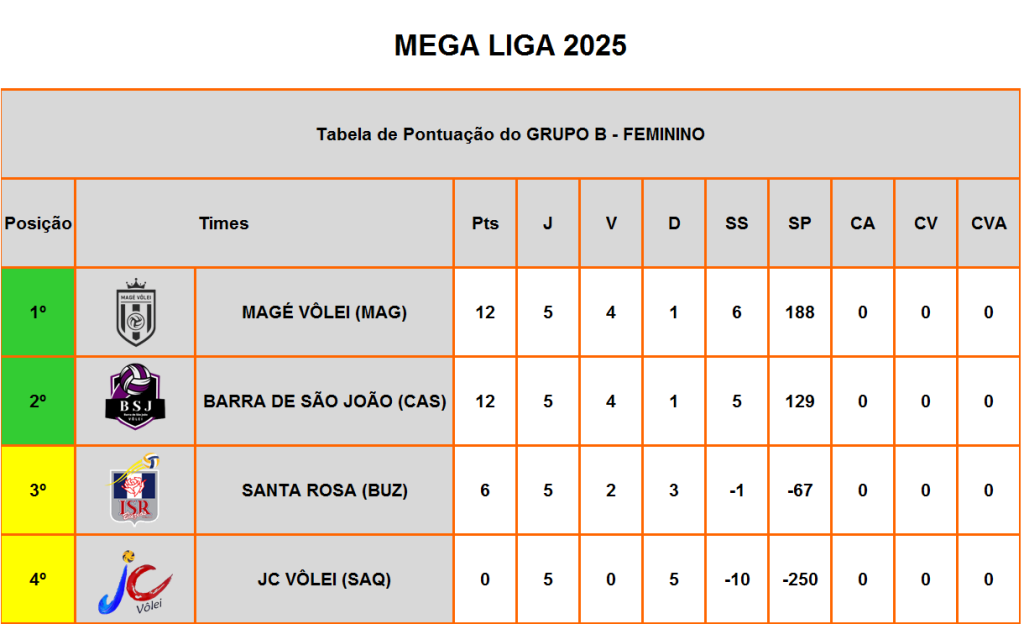Viewport: 1024px width, 624px height.
Task: Click the JC VÔLEI (SAQ) team name
Action: tap(324, 580)
